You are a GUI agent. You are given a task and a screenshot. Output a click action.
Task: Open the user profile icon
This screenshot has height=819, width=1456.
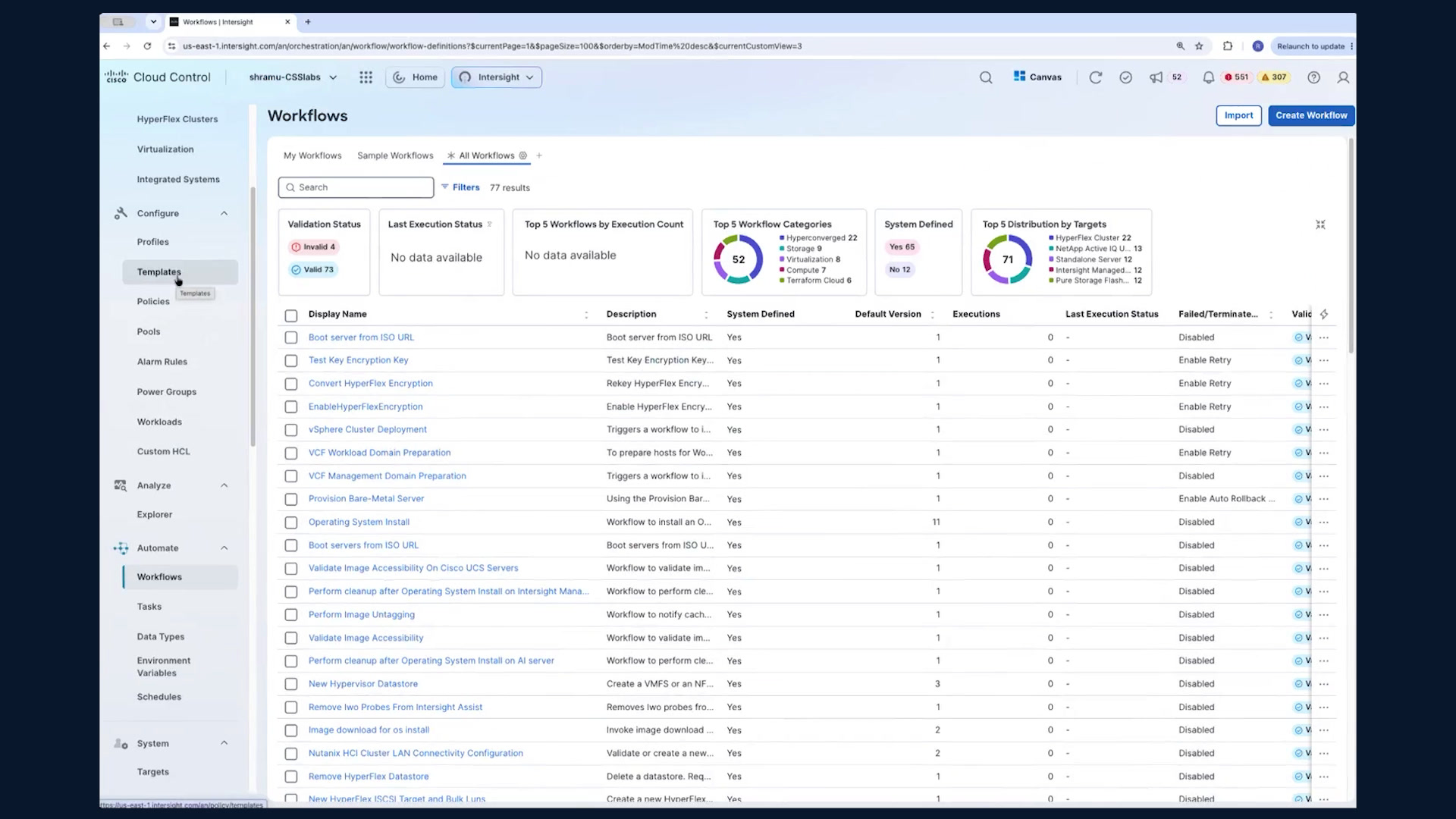1342,77
